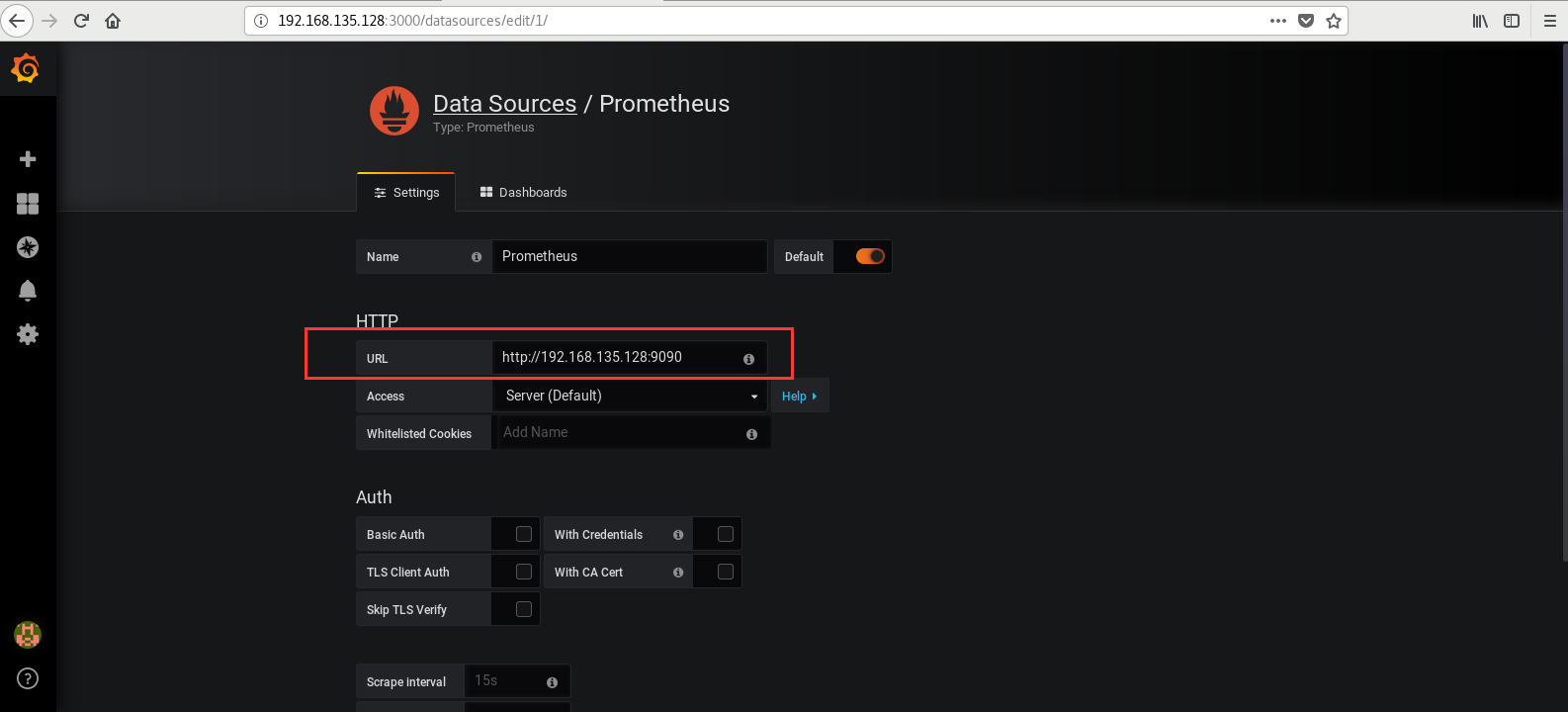Open the Create plus menu icon
Screen dimensions: 1568x712
(x=28, y=159)
